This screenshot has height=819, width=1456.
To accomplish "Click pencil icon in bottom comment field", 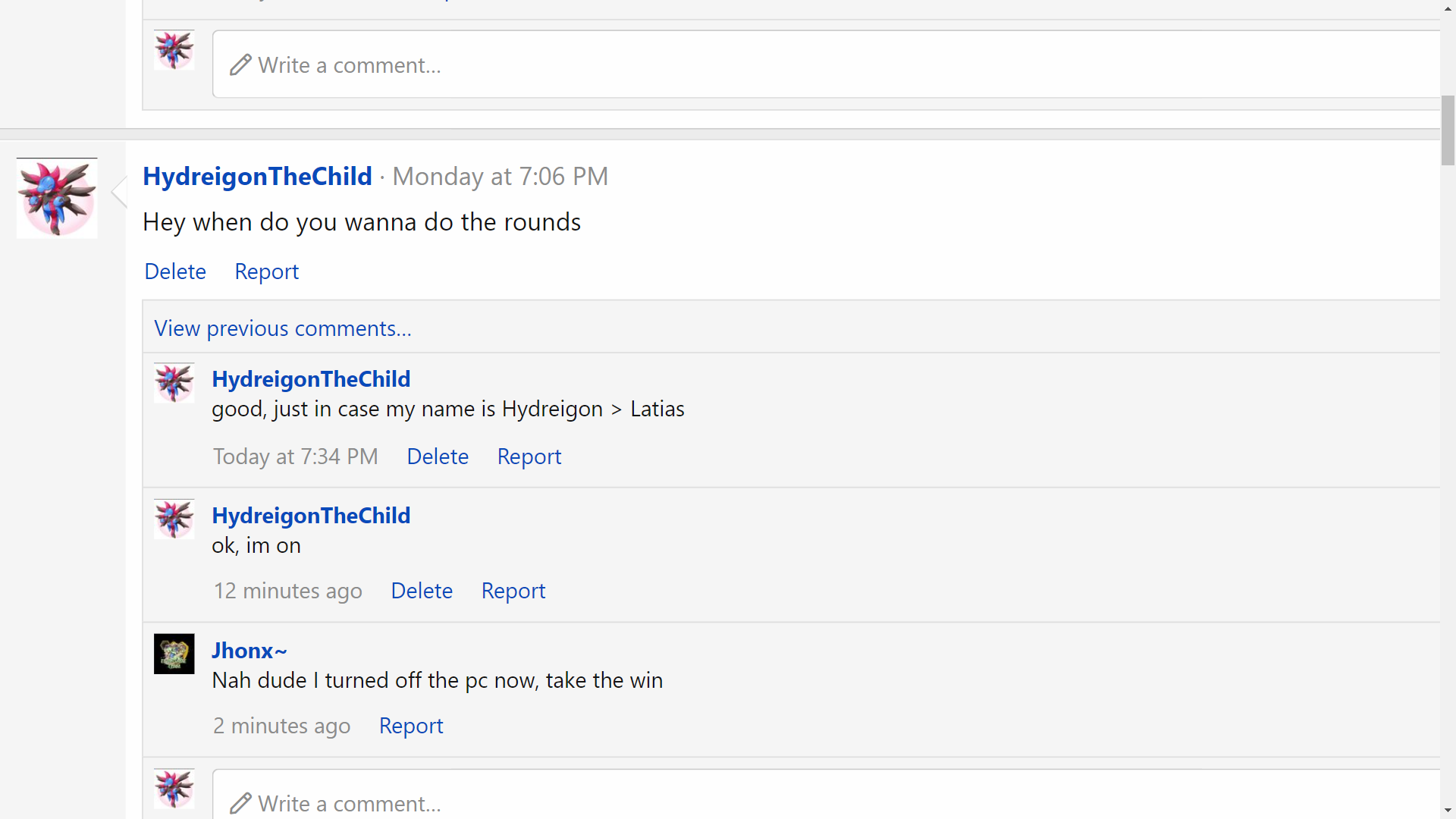I will click(x=240, y=803).
